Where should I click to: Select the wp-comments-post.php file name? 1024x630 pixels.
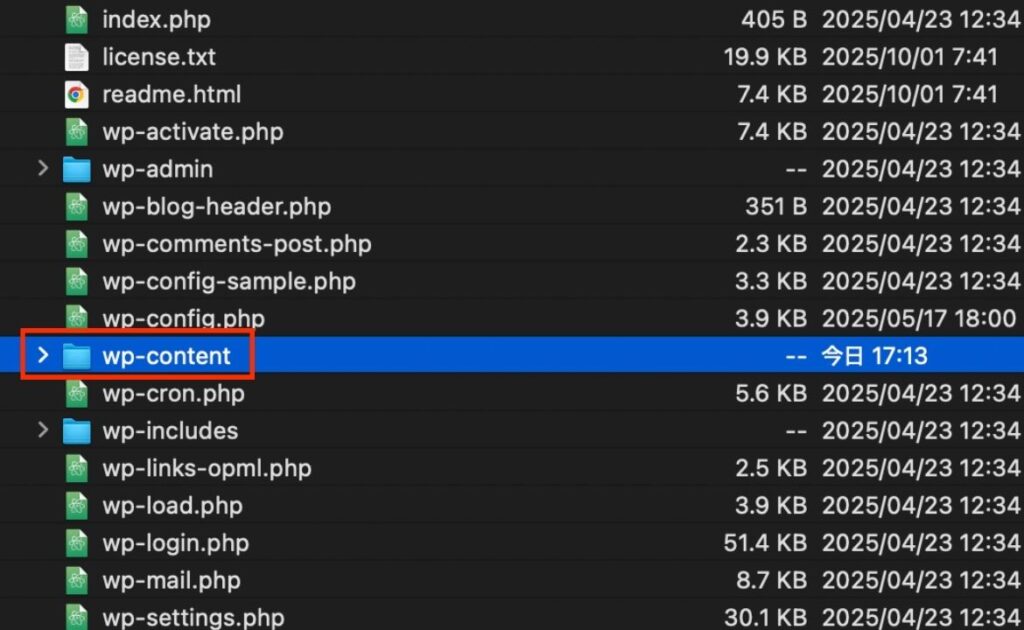click(x=236, y=244)
